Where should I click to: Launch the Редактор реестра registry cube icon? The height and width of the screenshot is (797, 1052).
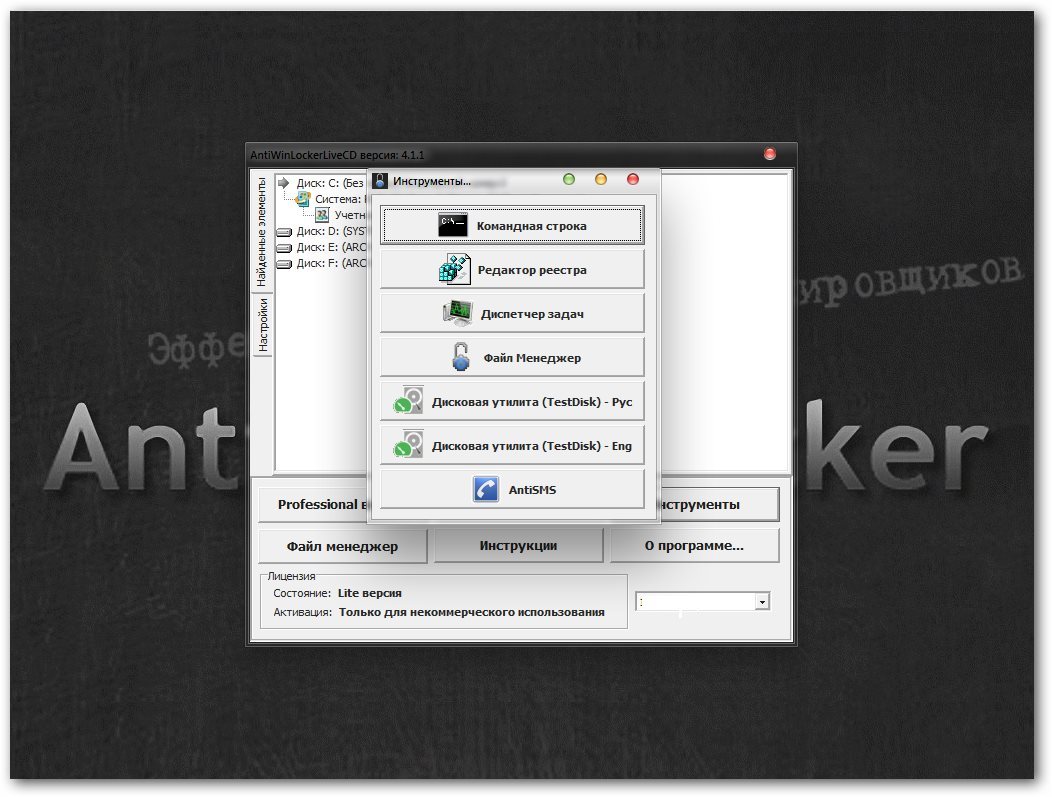pyautogui.click(x=455, y=269)
